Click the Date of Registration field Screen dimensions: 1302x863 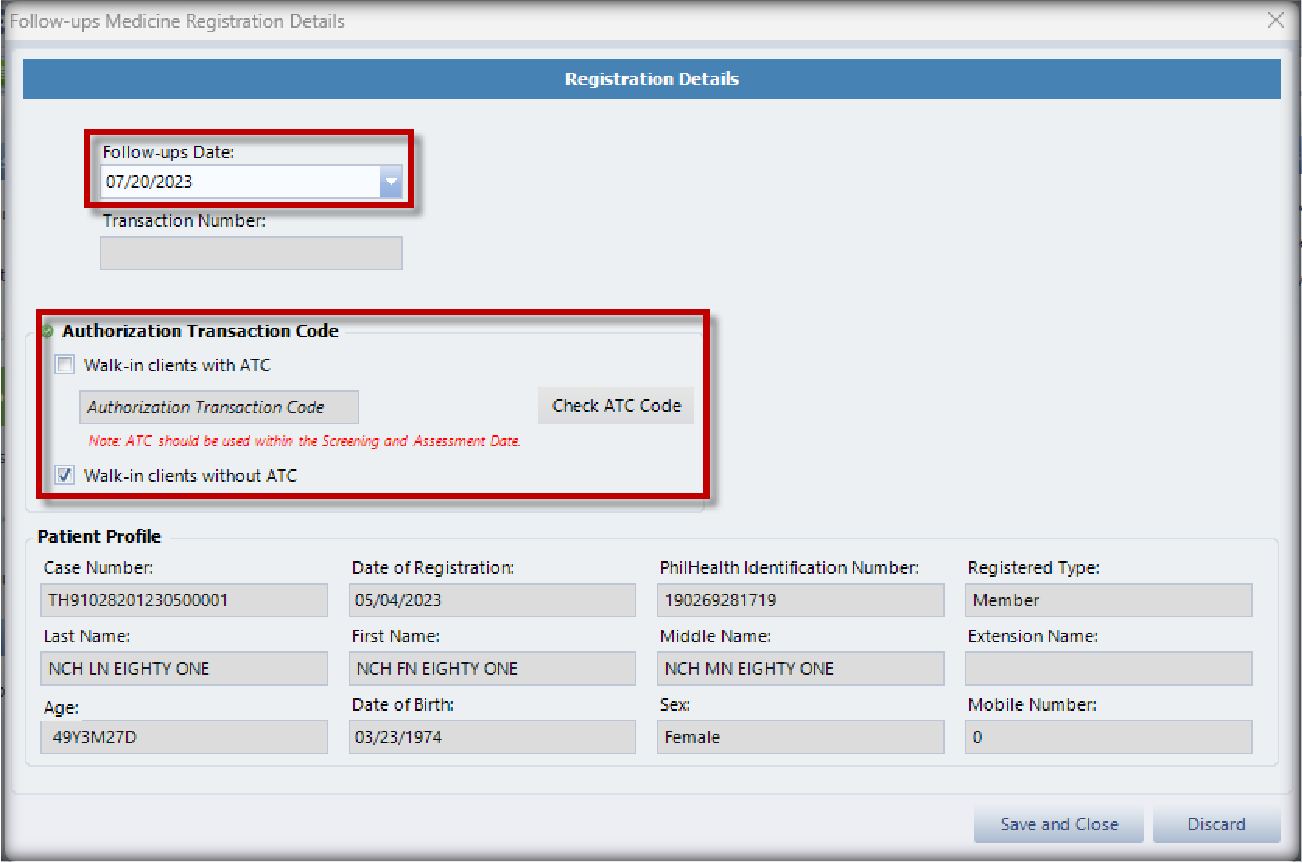(492, 600)
